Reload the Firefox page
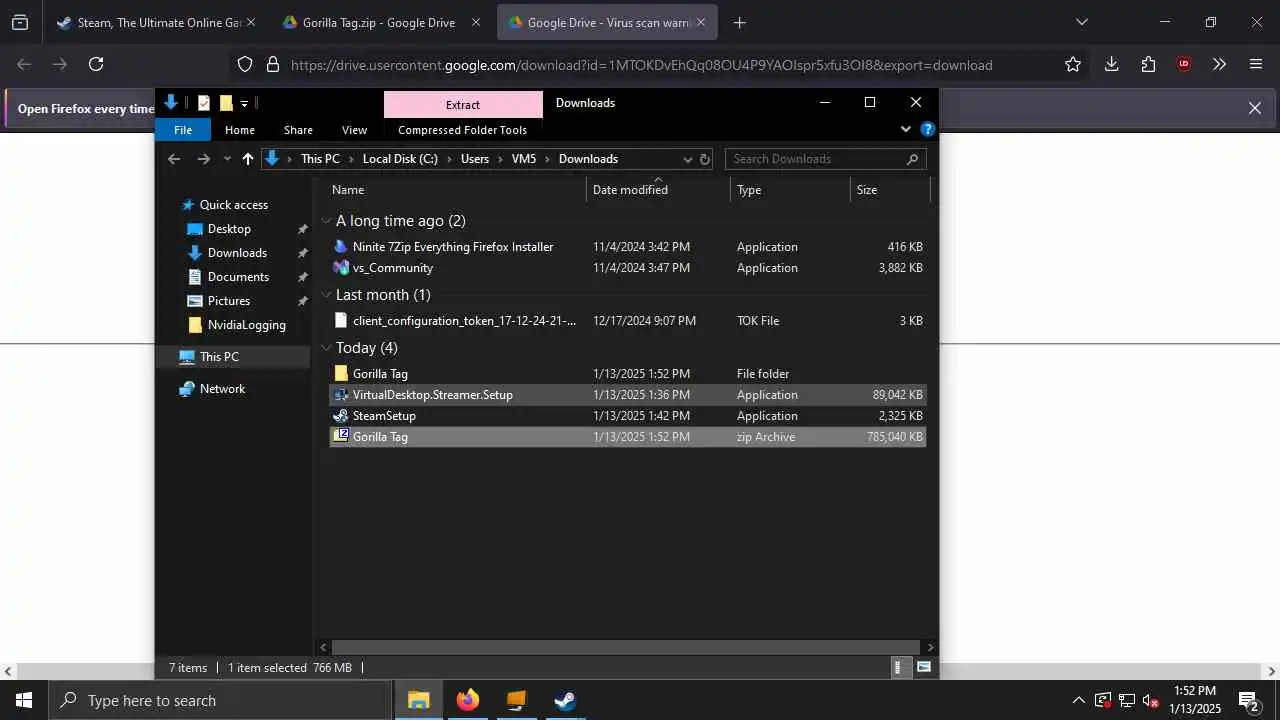The width and height of the screenshot is (1280, 720). (x=96, y=64)
